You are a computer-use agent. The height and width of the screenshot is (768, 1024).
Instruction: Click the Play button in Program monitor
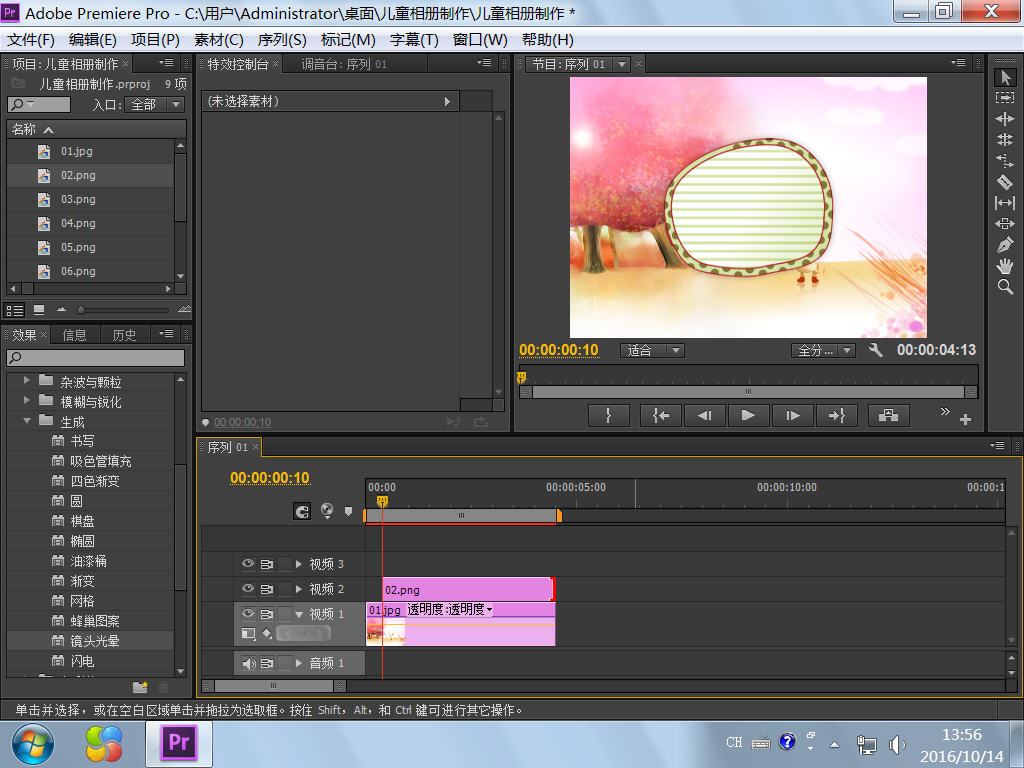pyautogui.click(x=748, y=415)
